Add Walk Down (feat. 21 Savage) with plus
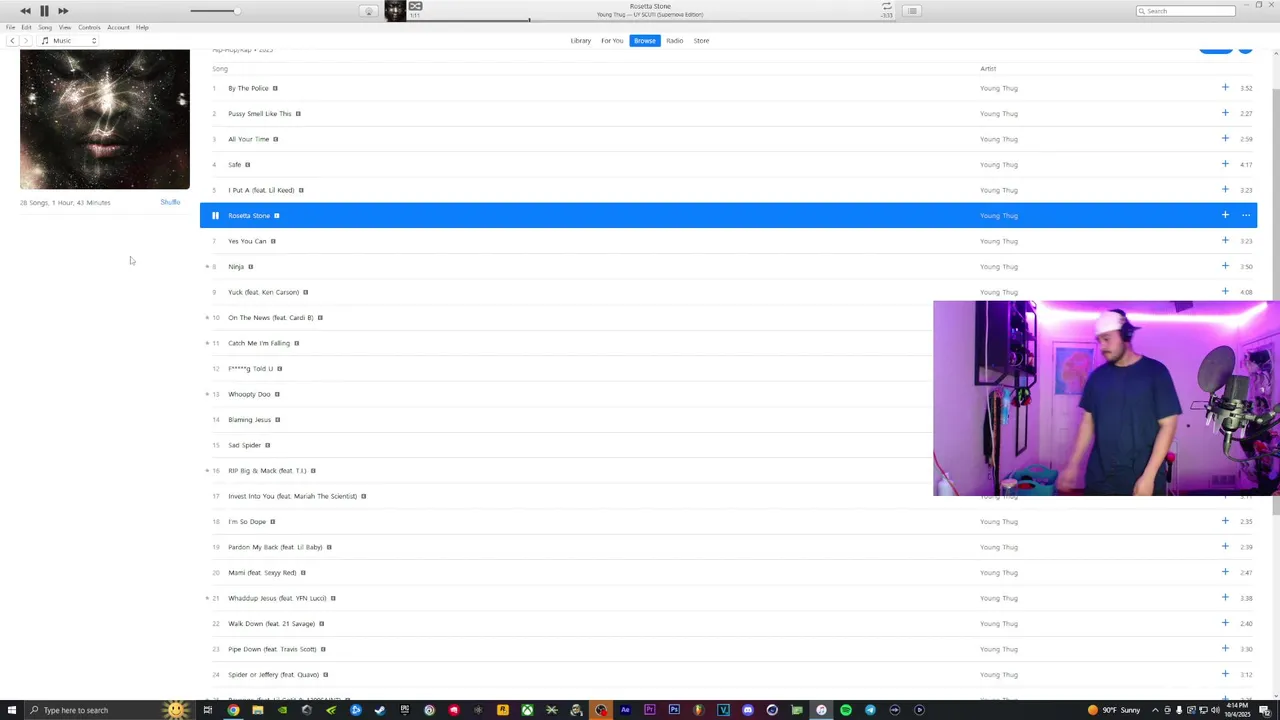The height and width of the screenshot is (720, 1280). pyautogui.click(x=1225, y=623)
